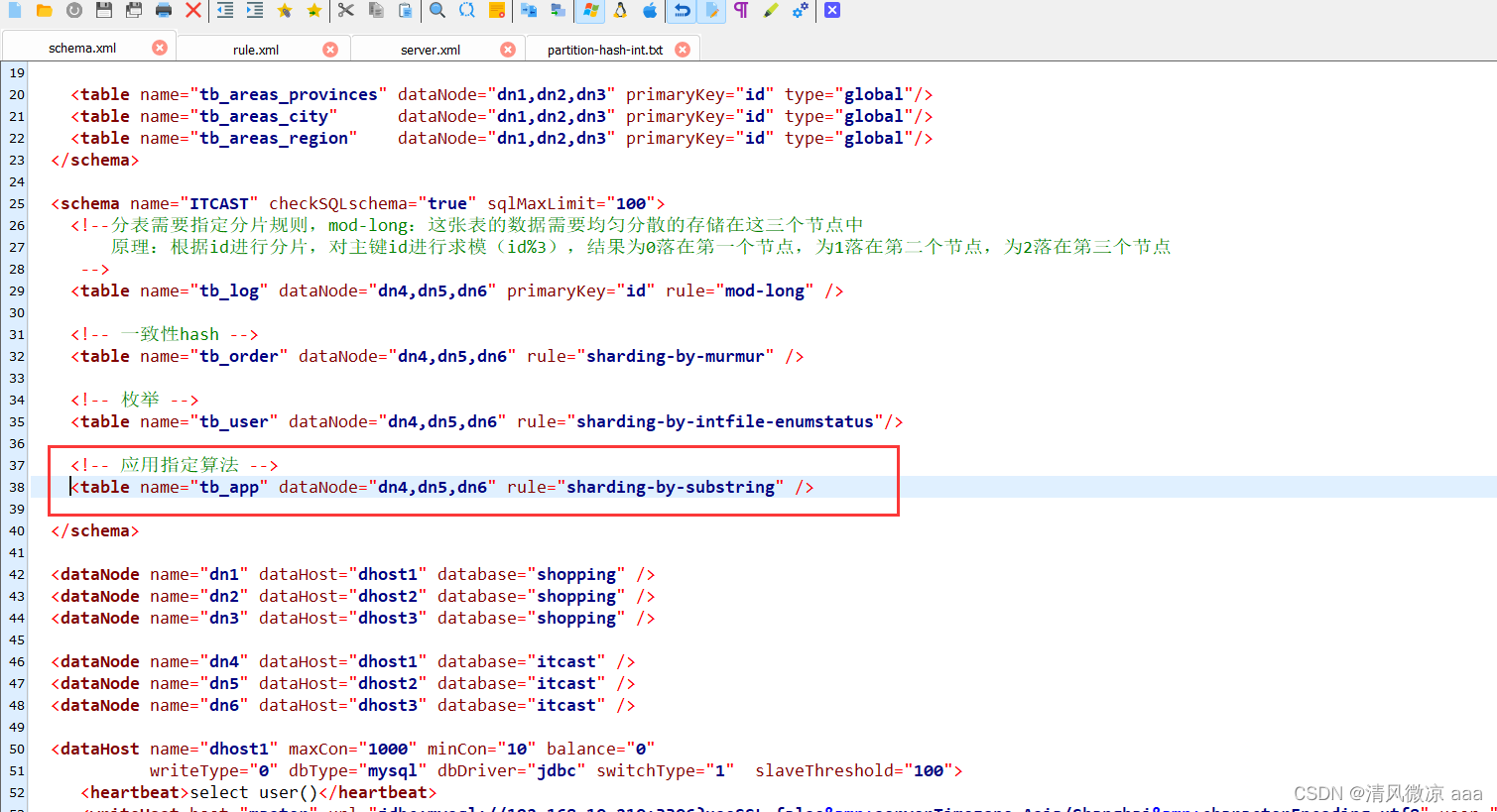Set Windows line-ending format
Screen dimensions: 1497x812
pyautogui.click(x=590, y=10)
